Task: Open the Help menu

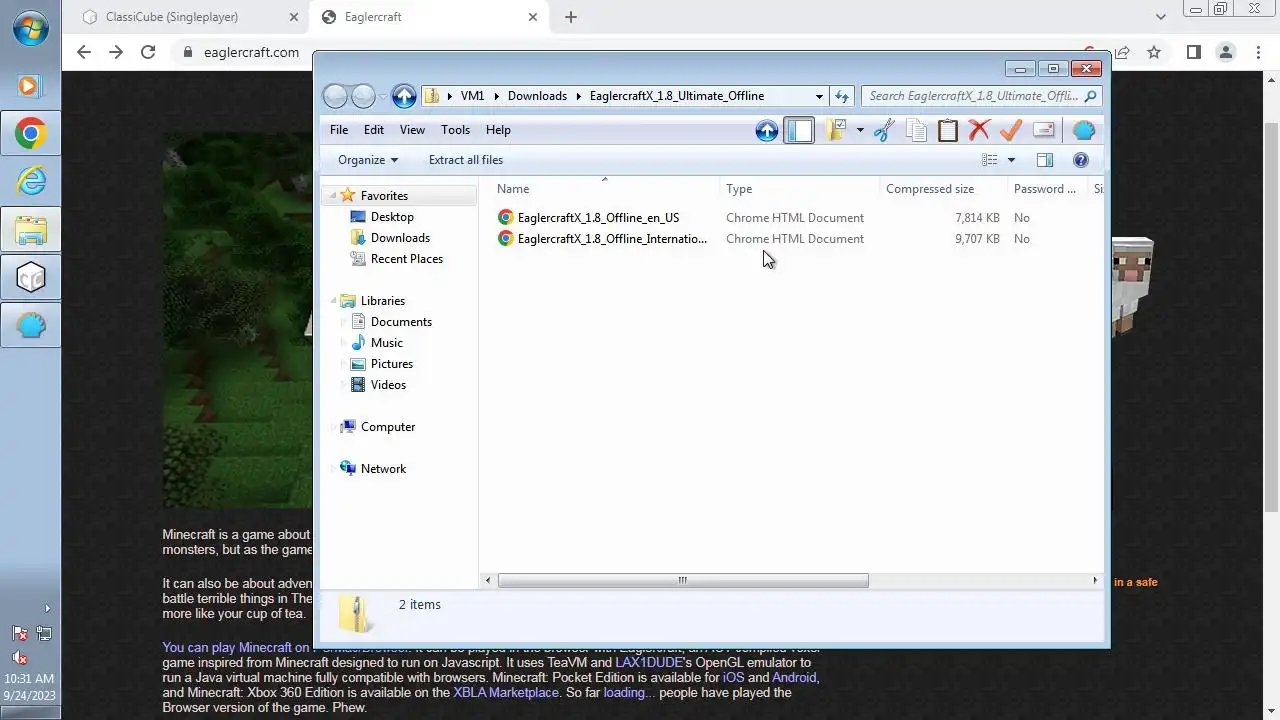Action: point(498,130)
